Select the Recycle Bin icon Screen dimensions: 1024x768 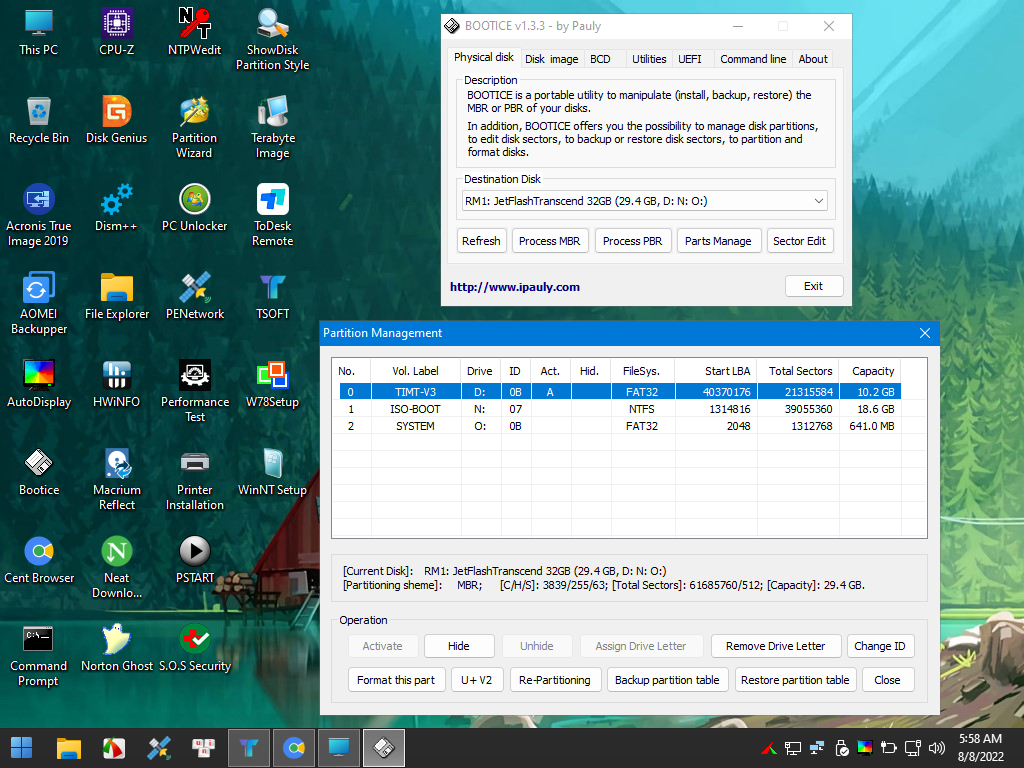[39, 120]
